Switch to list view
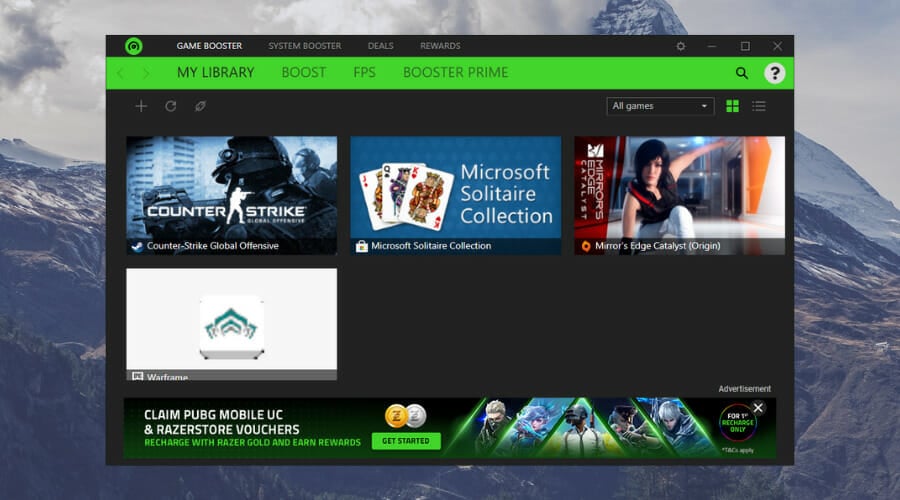 (759, 106)
